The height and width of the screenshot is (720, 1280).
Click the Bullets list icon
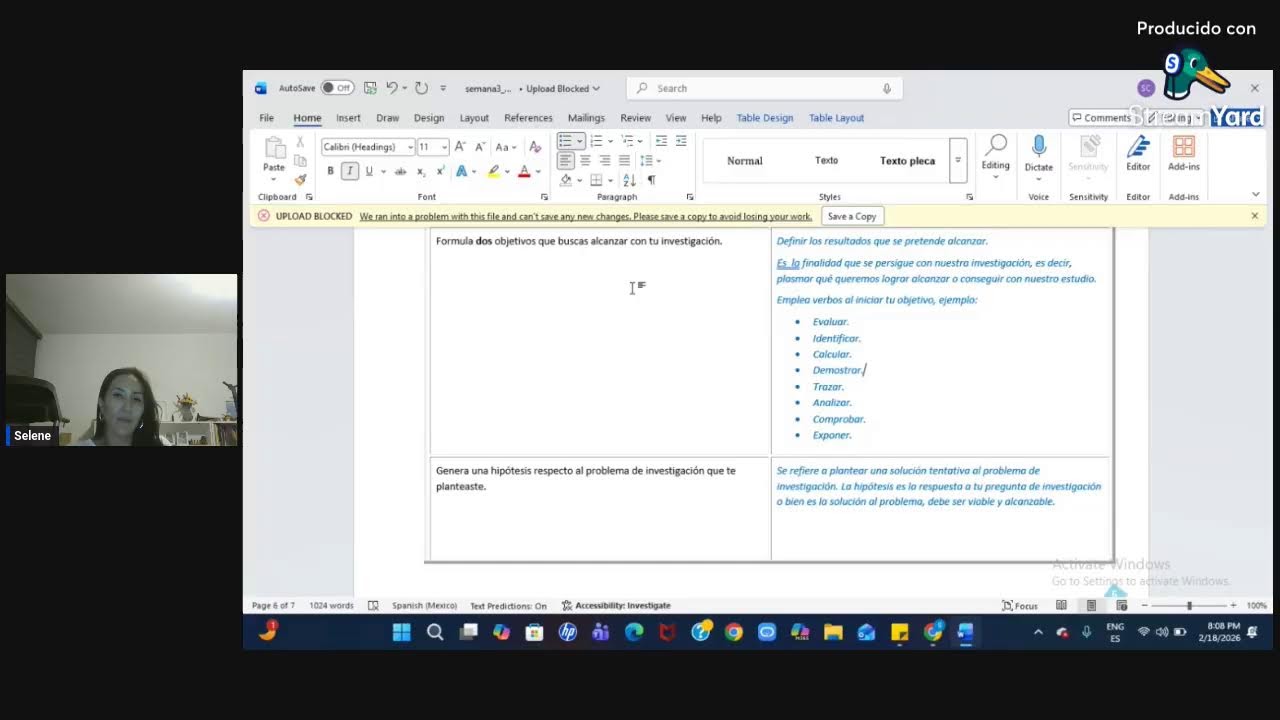(x=565, y=141)
